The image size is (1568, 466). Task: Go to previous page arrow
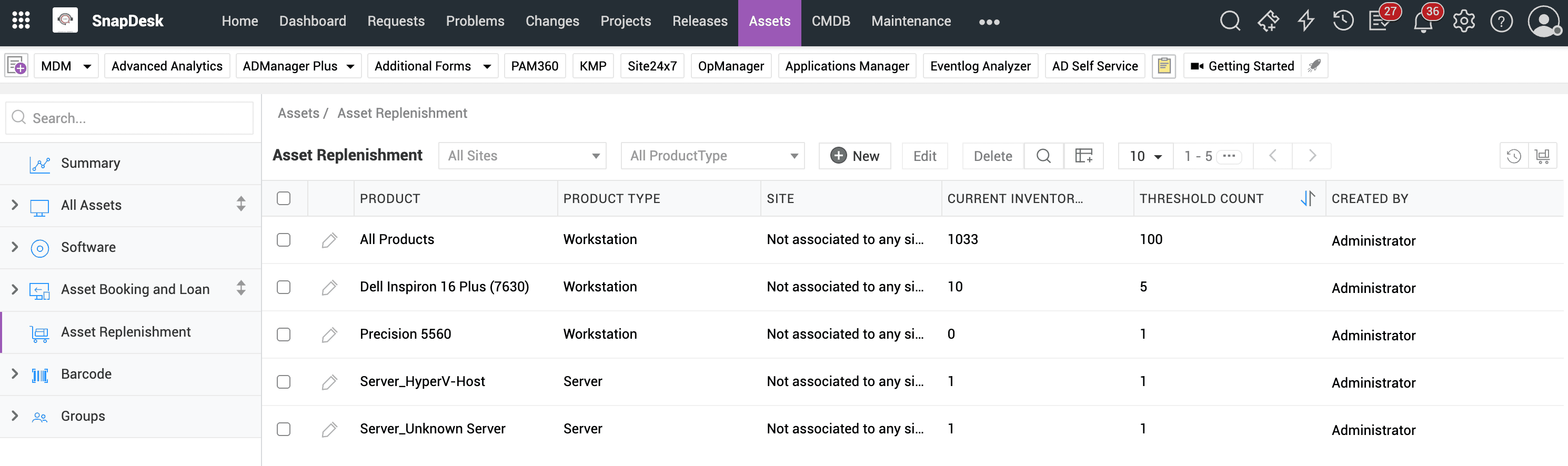pos(1273,156)
